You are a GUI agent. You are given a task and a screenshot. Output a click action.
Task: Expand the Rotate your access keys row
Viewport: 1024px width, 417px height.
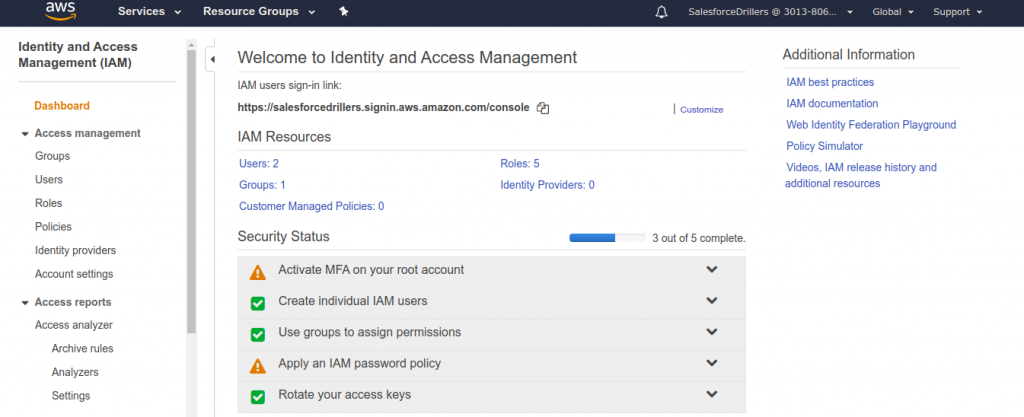(712, 394)
